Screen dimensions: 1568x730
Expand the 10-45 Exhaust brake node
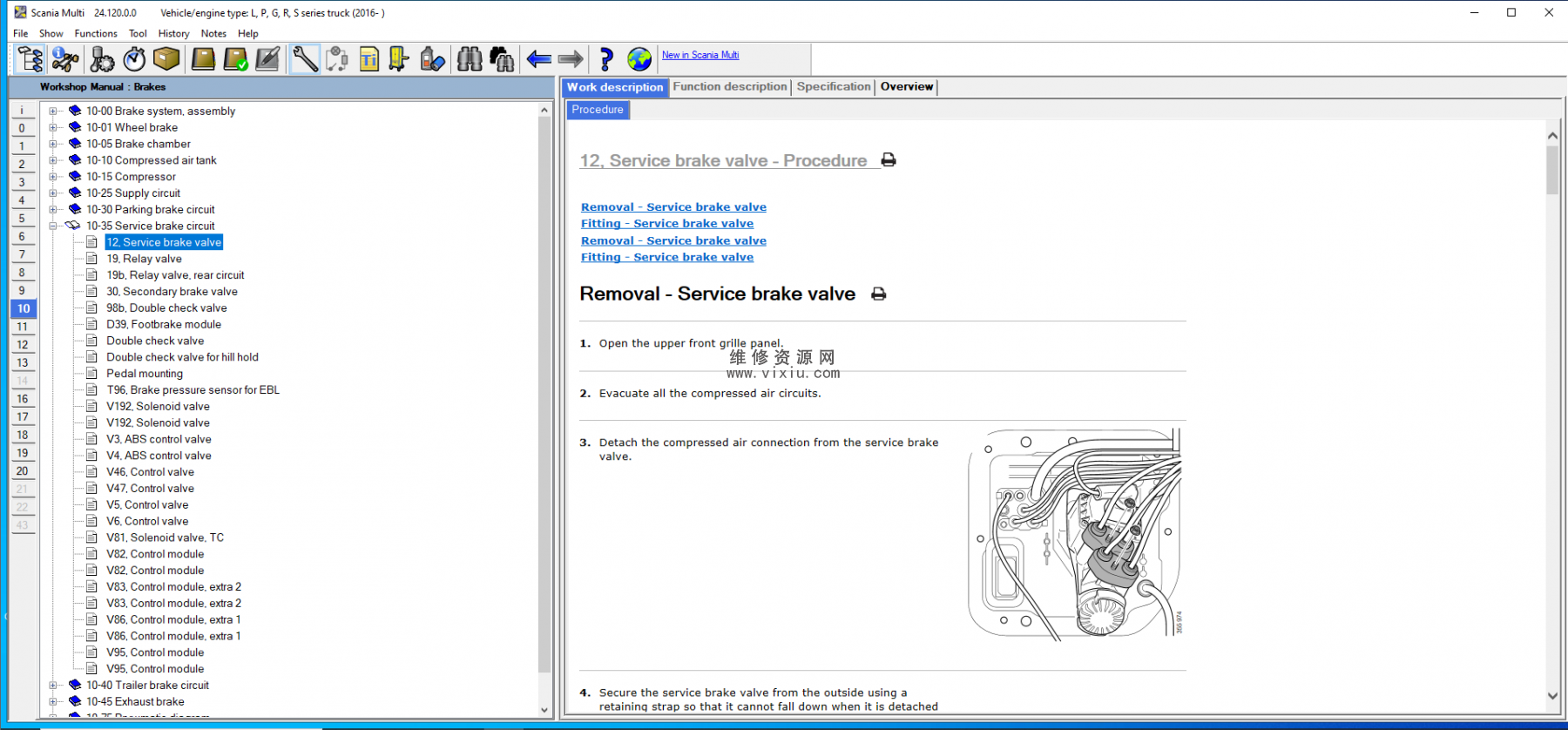click(53, 701)
